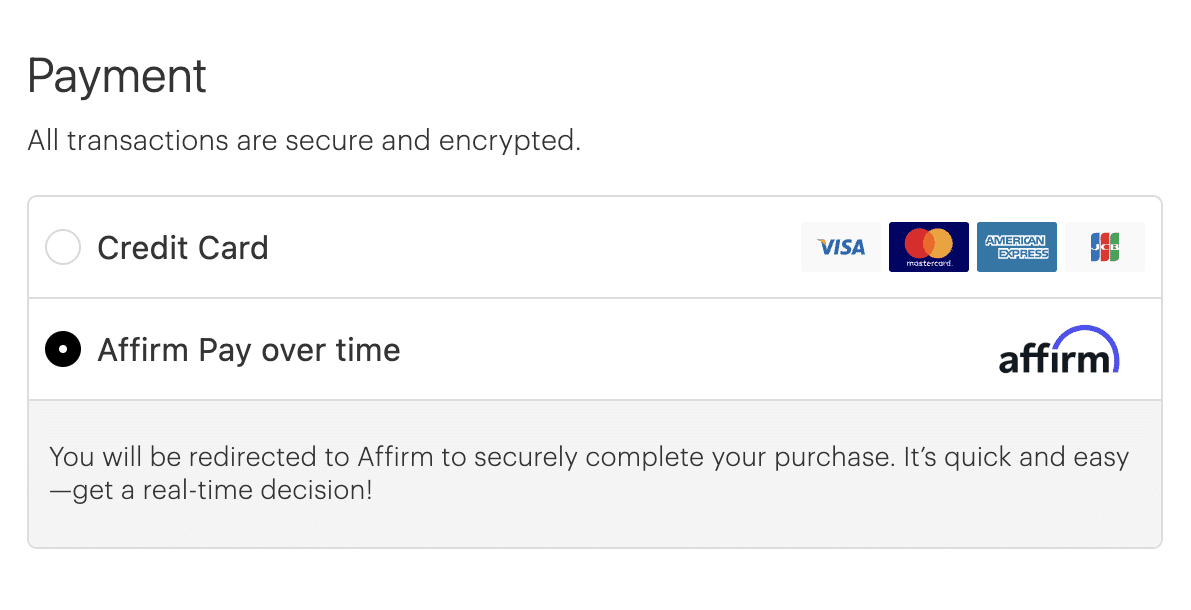The image size is (1191, 610).
Task: Click the word "Affirm" in redirect message
Action: (x=395, y=458)
